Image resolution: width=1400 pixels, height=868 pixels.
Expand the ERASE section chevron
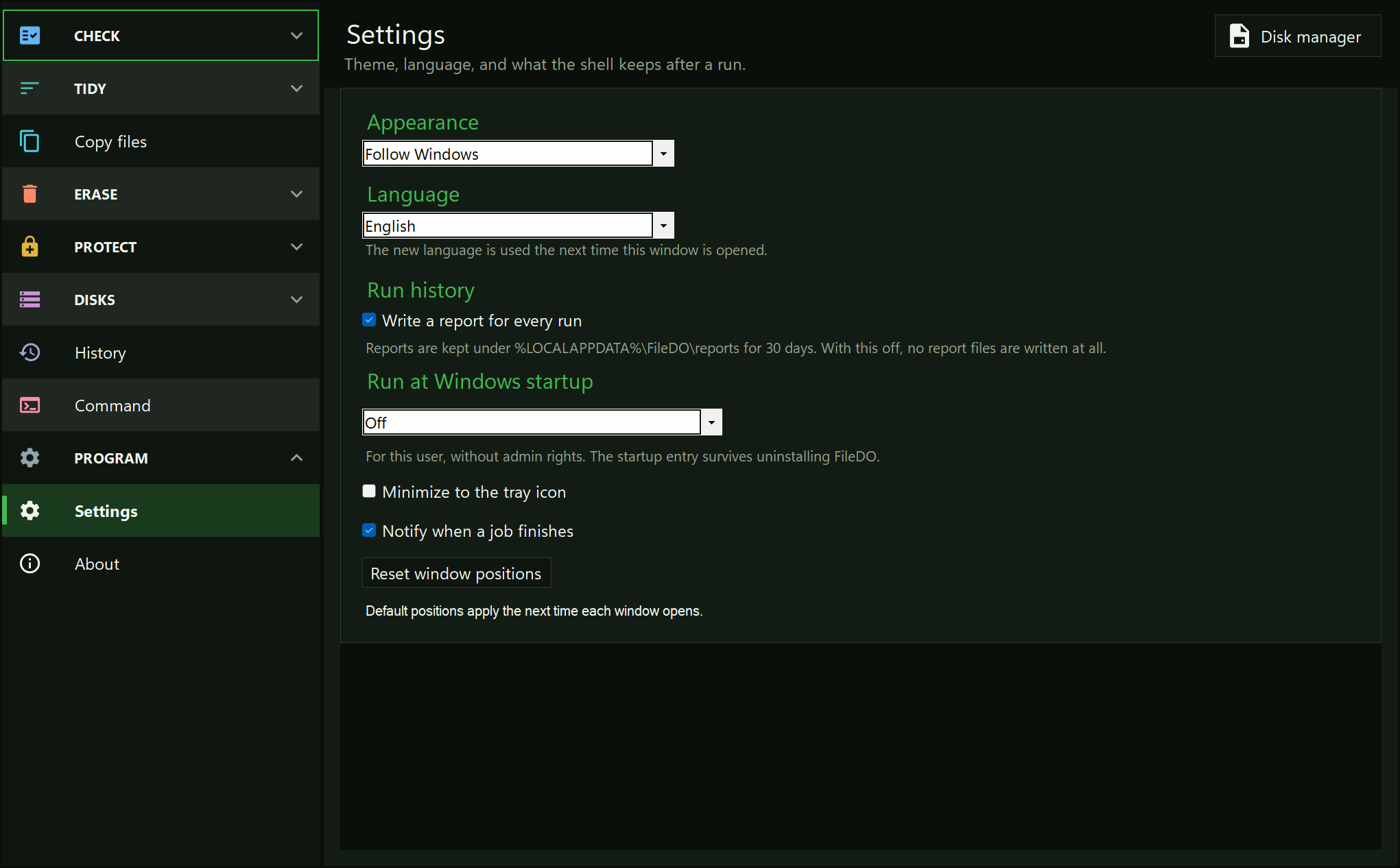pos(296,194)
